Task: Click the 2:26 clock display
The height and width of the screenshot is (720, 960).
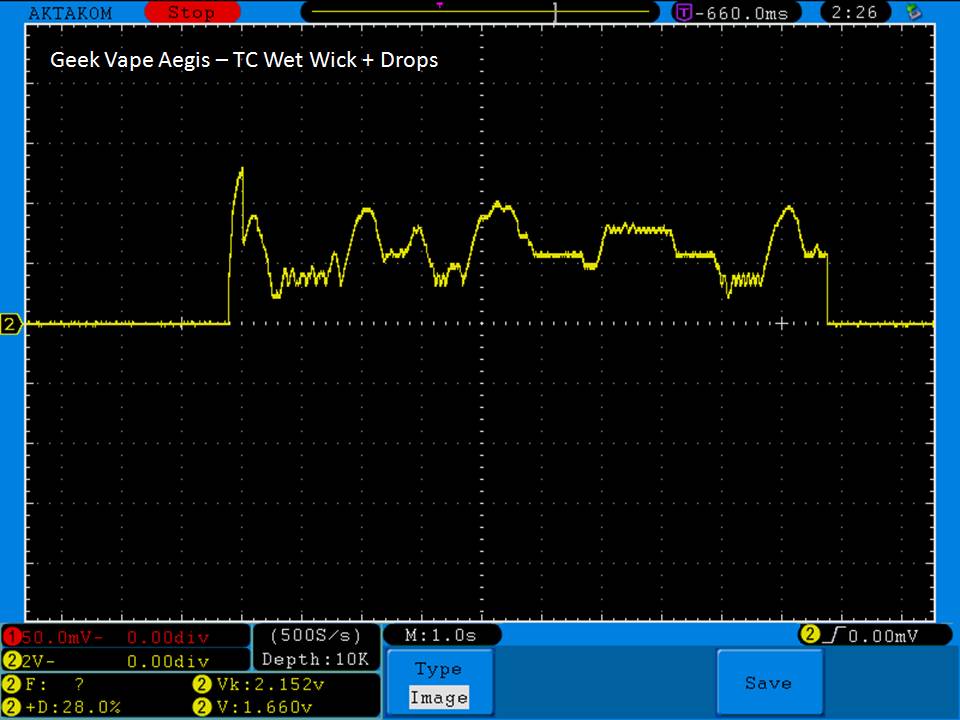Action: click(x=853, y=13)
